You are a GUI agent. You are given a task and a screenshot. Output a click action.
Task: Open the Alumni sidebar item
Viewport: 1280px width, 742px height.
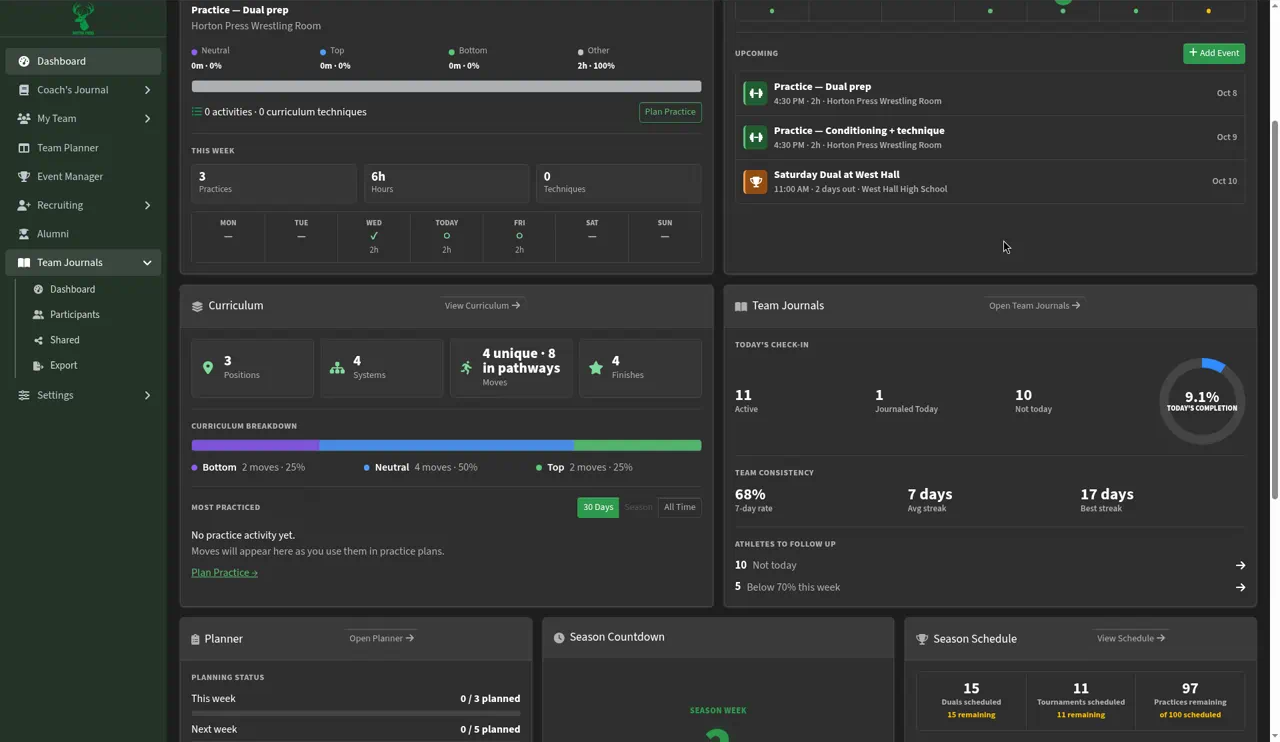pos(83,234)
